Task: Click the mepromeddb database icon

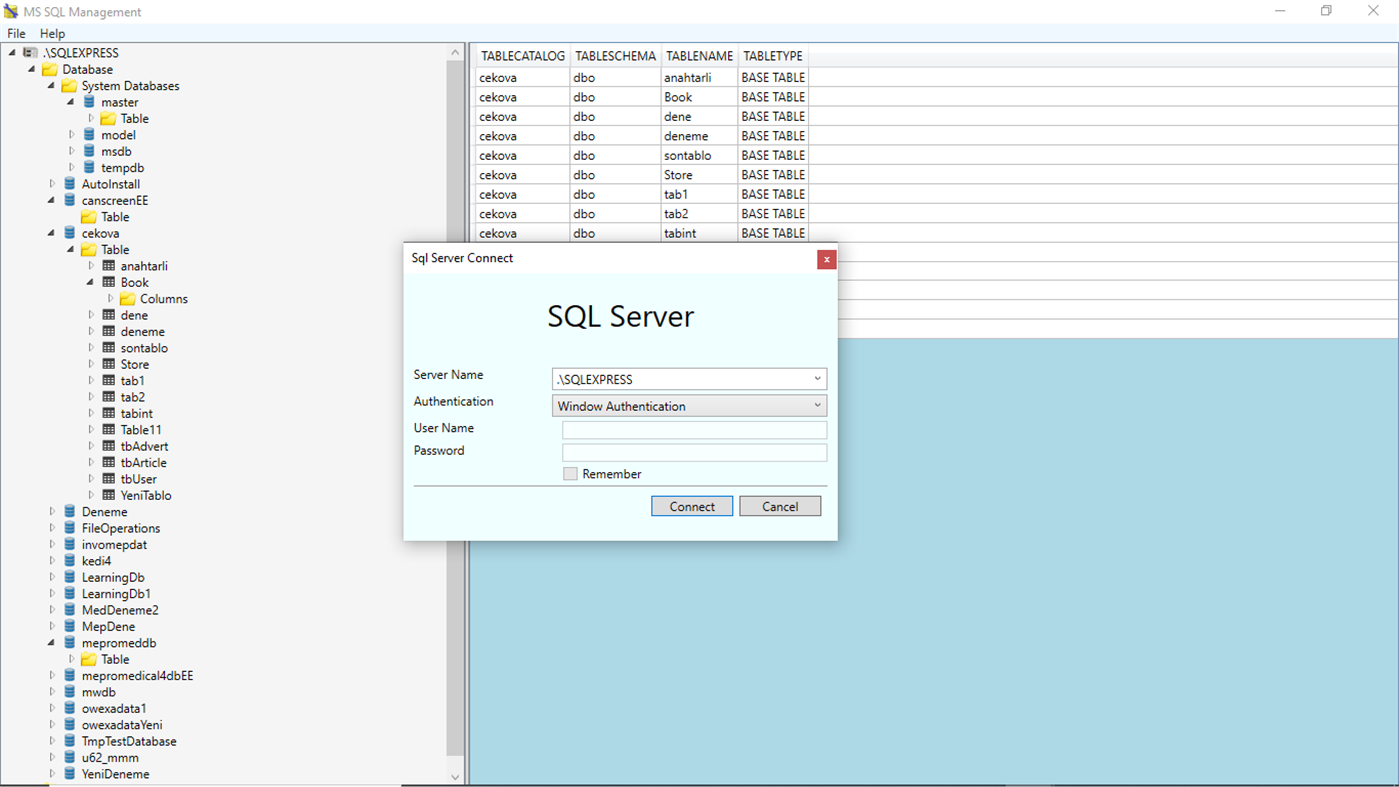Action: [x=69, y=643]
